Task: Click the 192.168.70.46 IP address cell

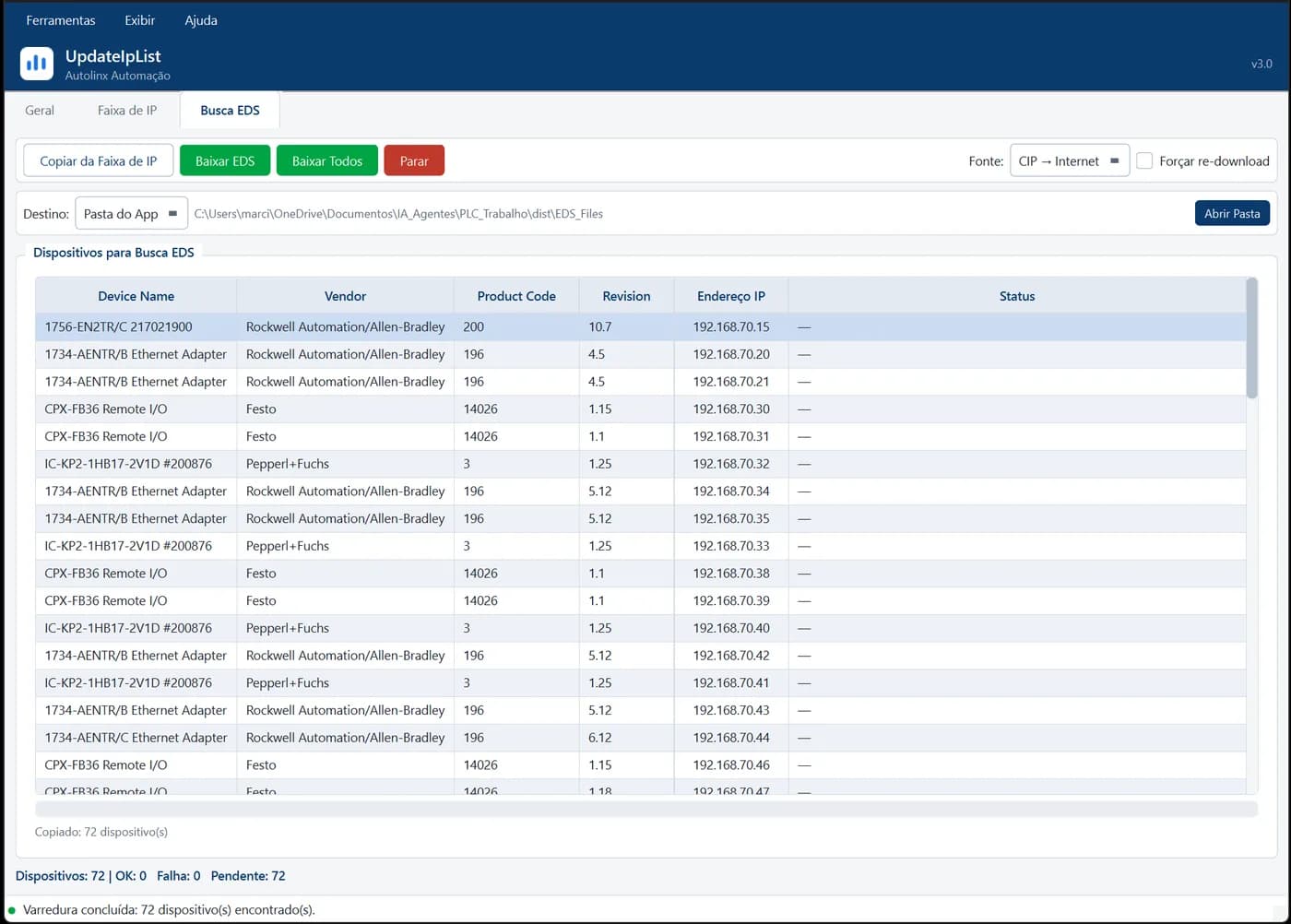Action: pyautogui.click(x=731, y=765)
